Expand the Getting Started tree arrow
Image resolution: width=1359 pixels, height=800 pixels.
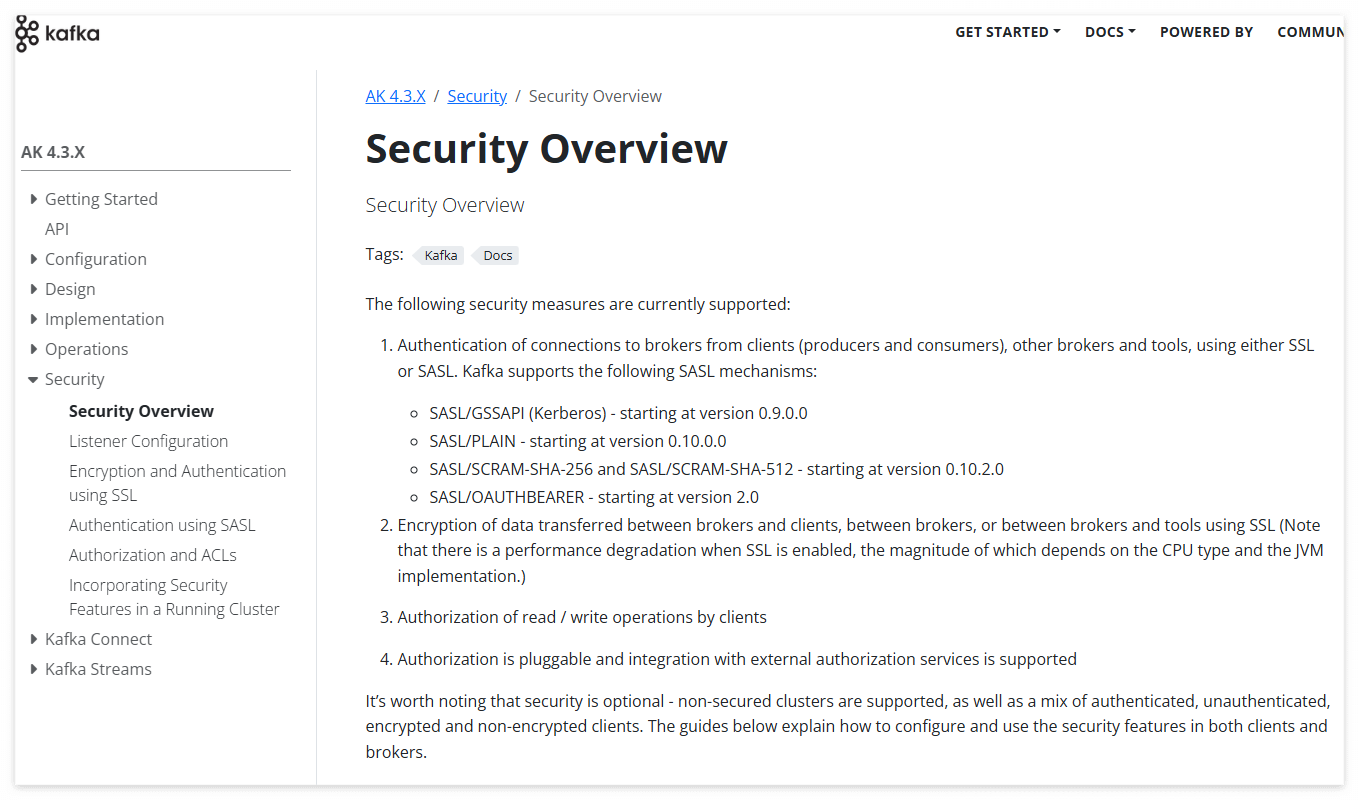(x=34, y=199)
